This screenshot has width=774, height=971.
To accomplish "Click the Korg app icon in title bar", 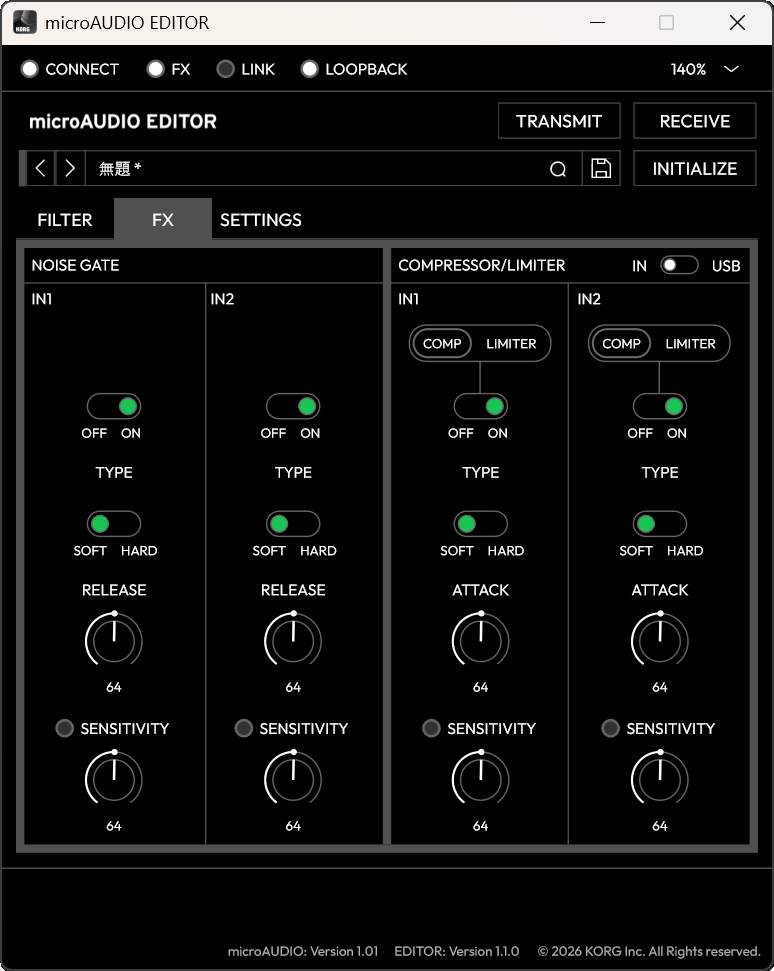I will pos(24,22).
